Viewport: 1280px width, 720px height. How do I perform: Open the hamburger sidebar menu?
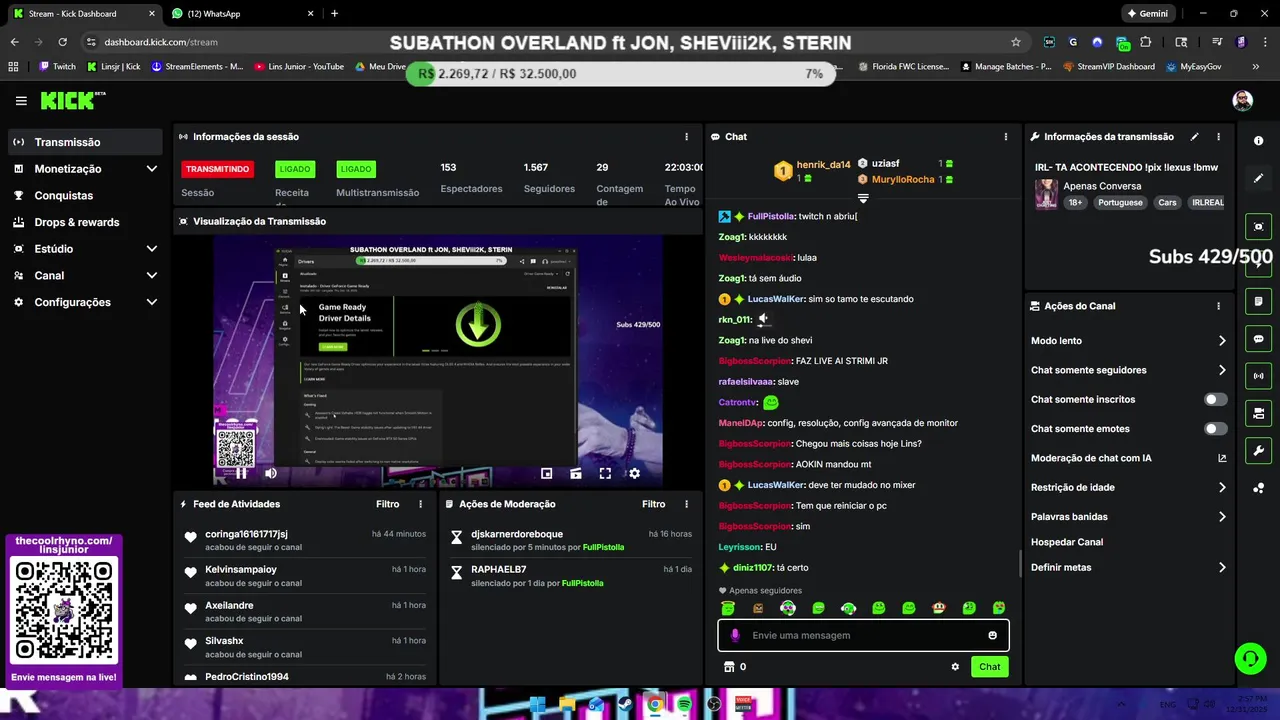tap(21, 101)
